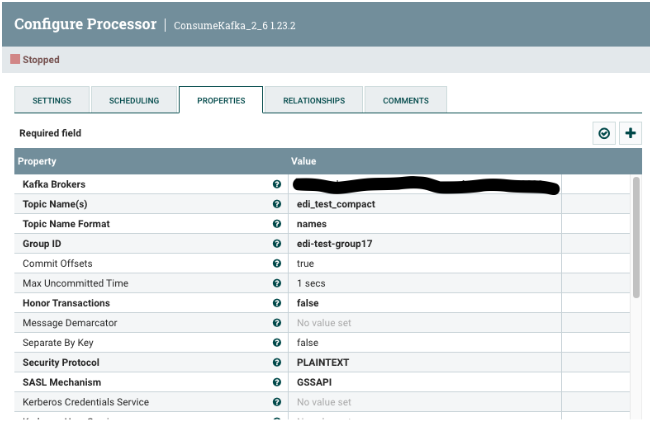Open help tooltip for Commit Offsets
The width and height of the screenshot is (650, 427).
point(277,263)
